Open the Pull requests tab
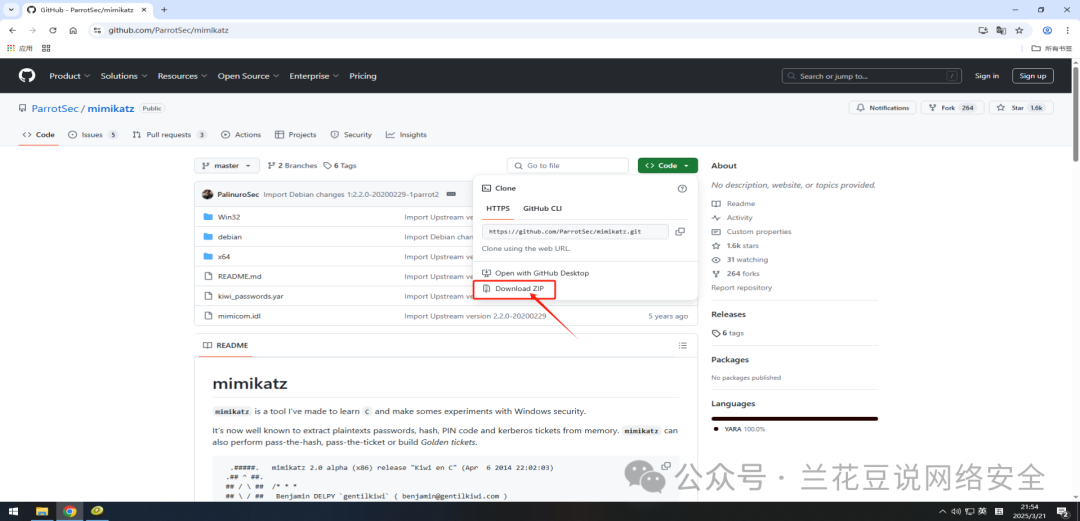 [167, 135]
